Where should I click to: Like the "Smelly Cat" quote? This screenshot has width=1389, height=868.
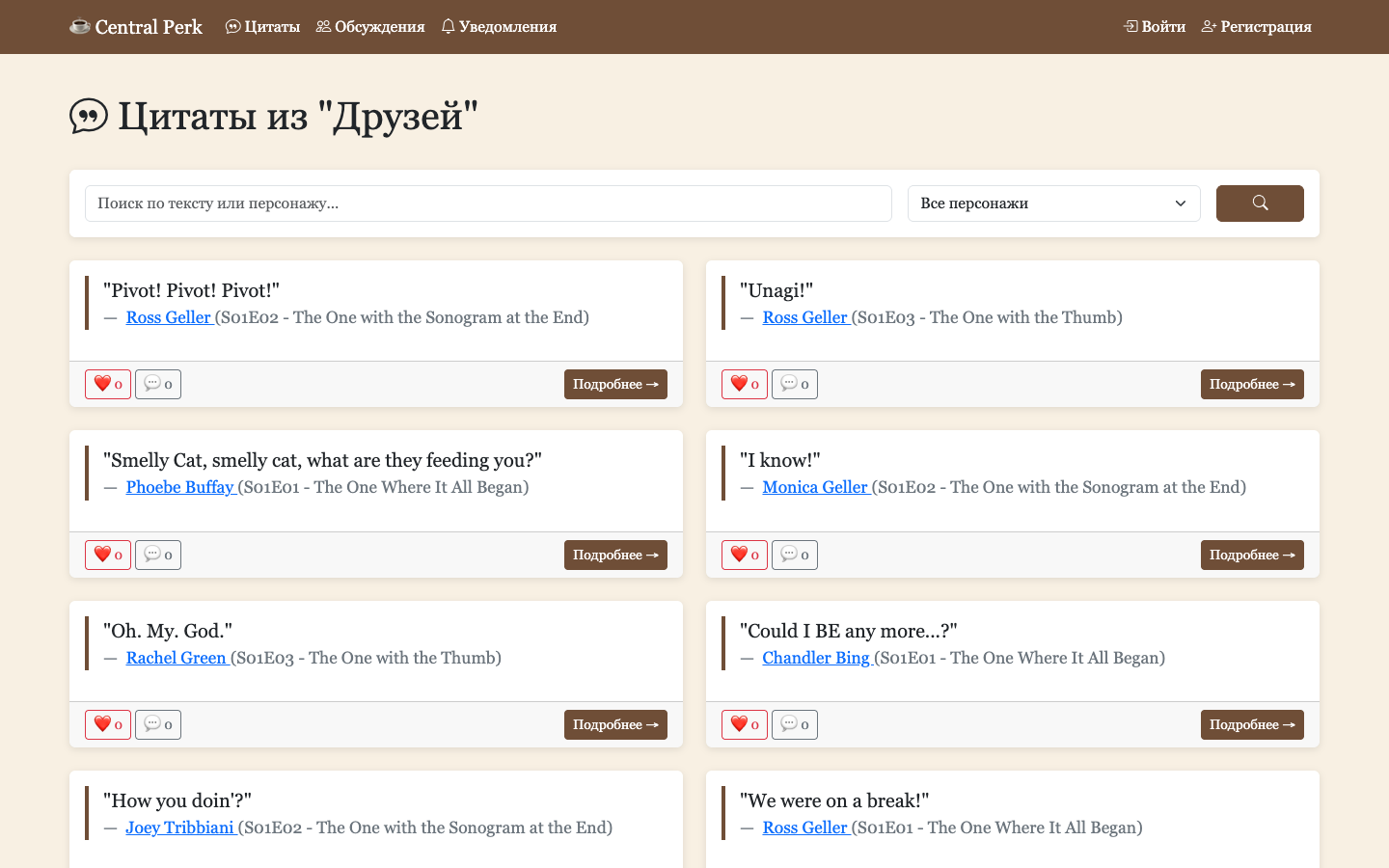(x=108, y=555)
